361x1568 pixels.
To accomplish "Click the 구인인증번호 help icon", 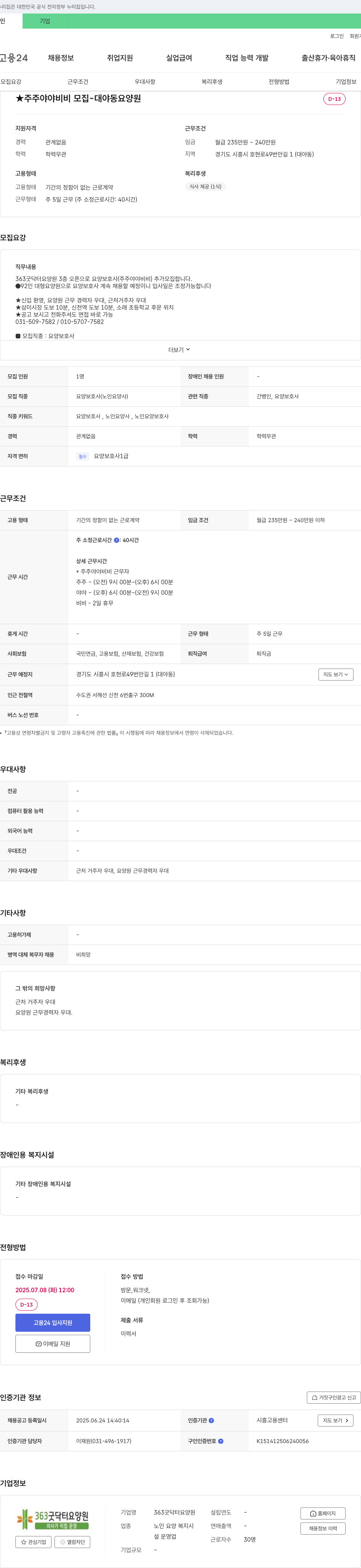I will click(x=220, y=1441).
